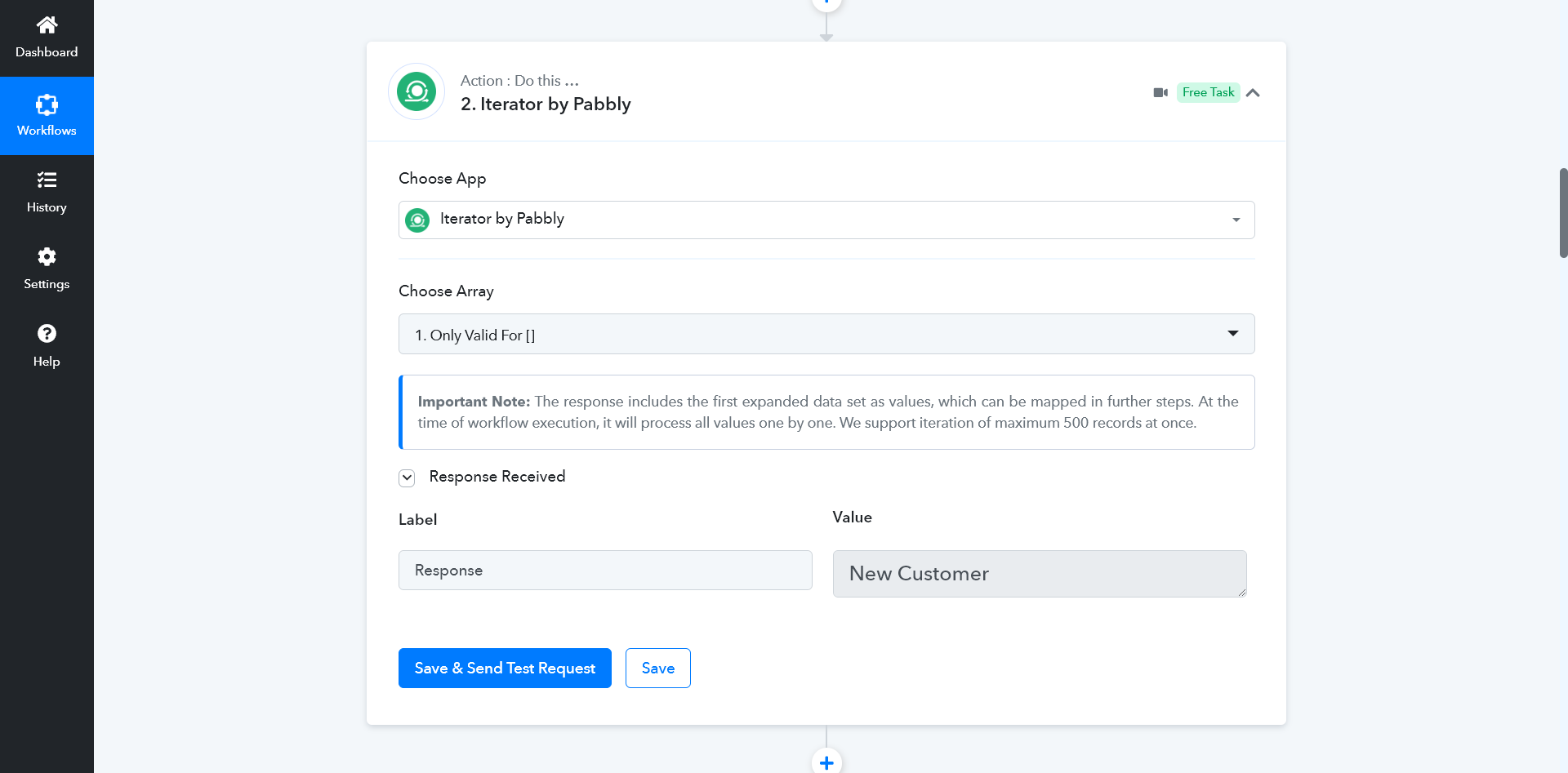
Task: Click the Iterator by Pabbly step logo
Action: [x=416, y=91]
